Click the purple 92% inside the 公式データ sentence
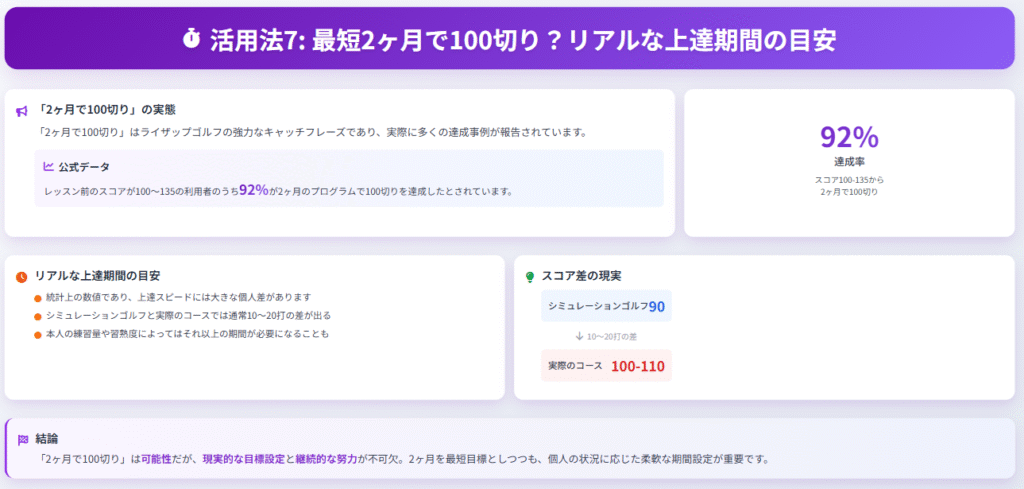The width and height of the screenshot is (1024, 489). (253, 190)
